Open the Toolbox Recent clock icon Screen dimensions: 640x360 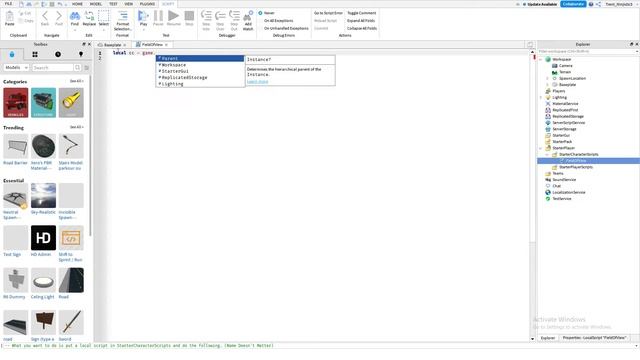pos(58,54)
